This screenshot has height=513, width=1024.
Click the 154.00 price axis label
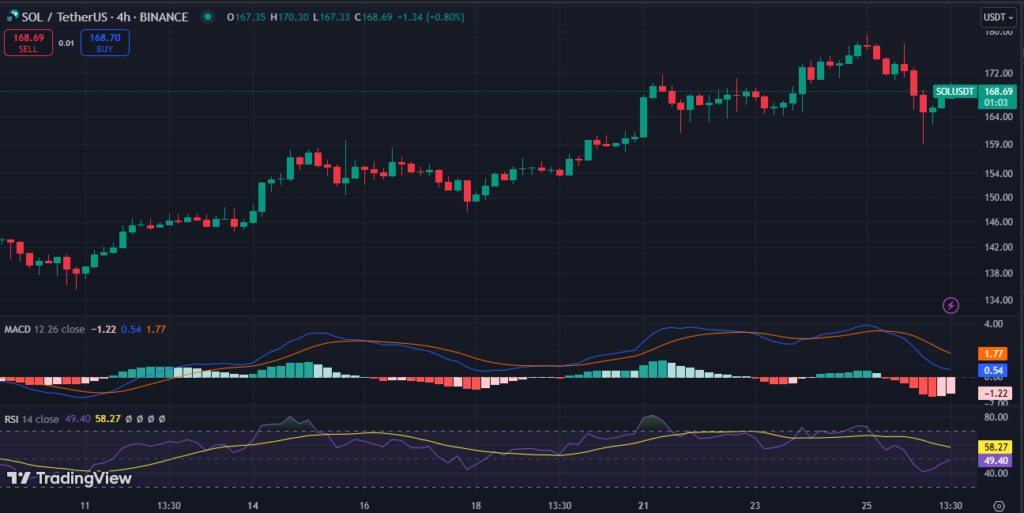pyautogui.click(x=999, y=174)
